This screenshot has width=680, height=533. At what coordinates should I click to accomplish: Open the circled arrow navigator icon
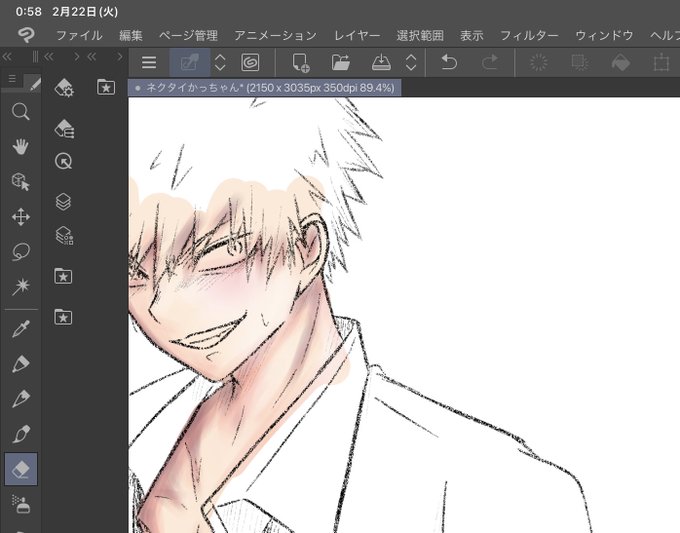click(64, 161)
